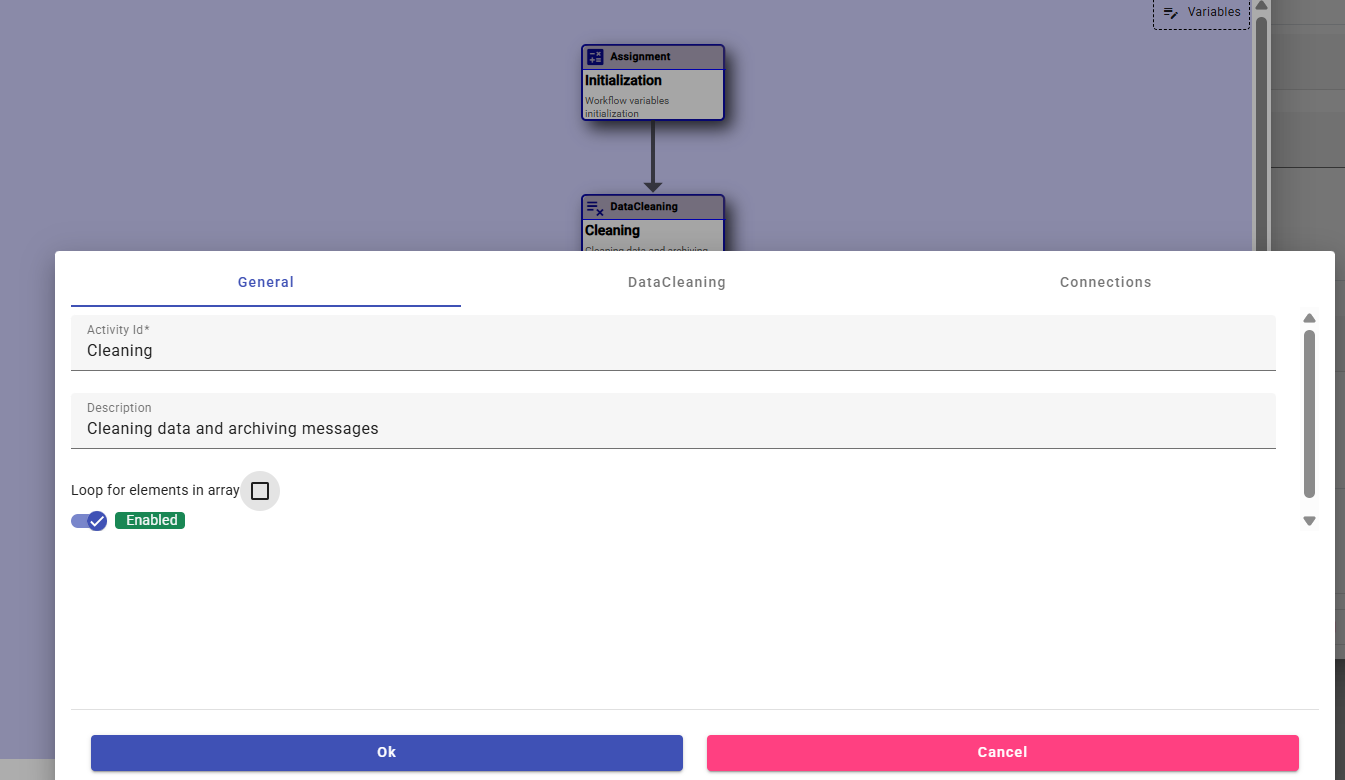Switch to the General tab
Viewport: 1345px width, 780px height.
266,282
